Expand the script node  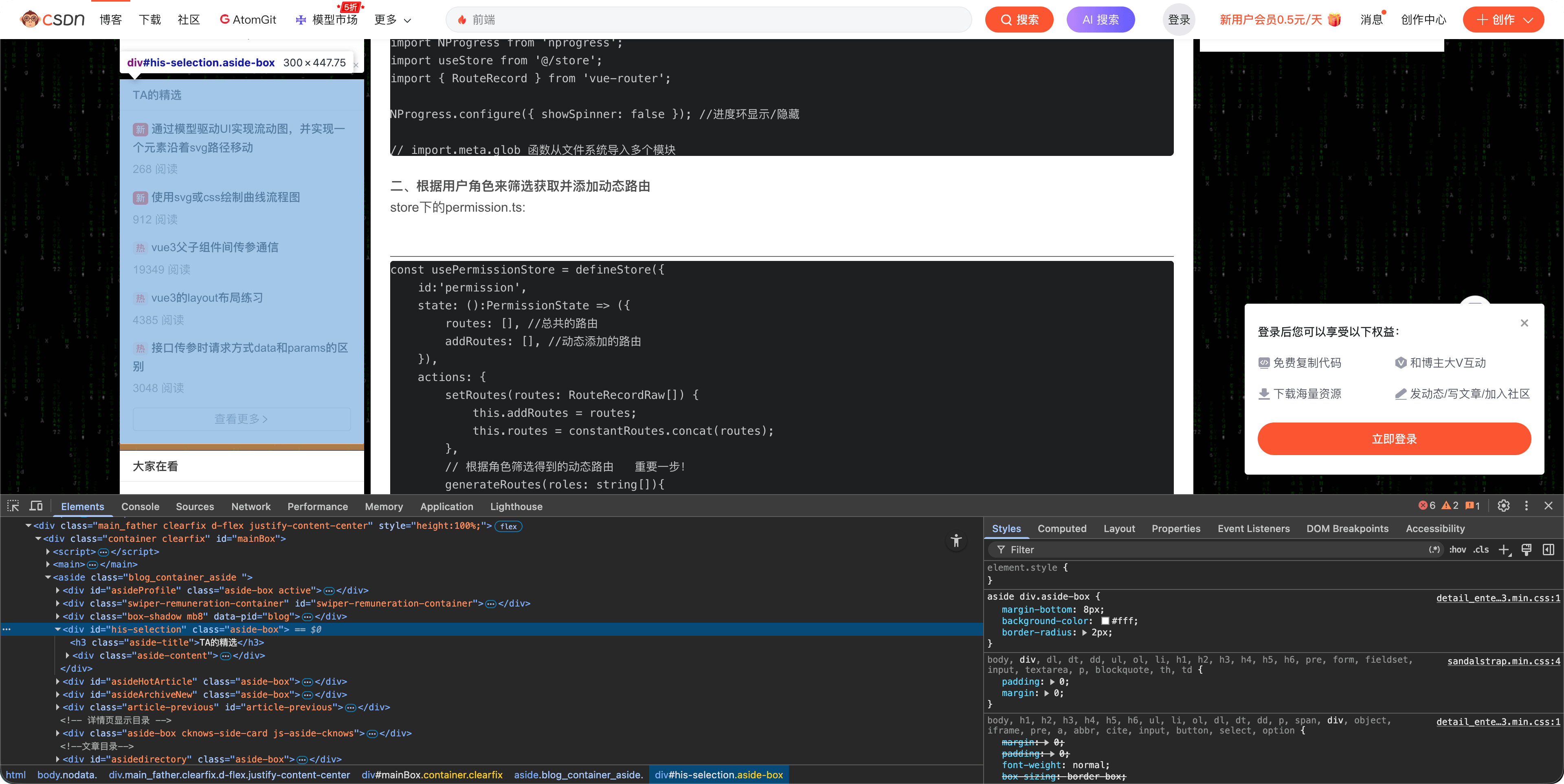point(48,552)
